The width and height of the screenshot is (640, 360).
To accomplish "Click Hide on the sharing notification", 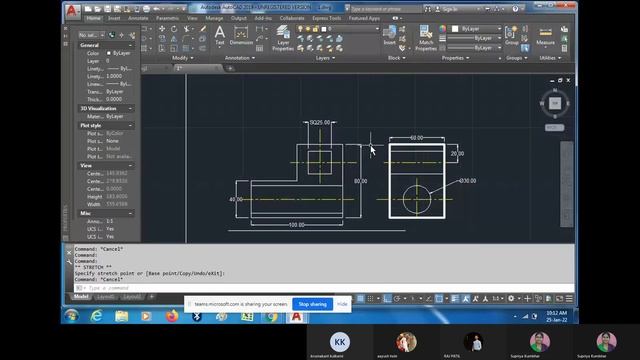I will (x=342, y=304).
